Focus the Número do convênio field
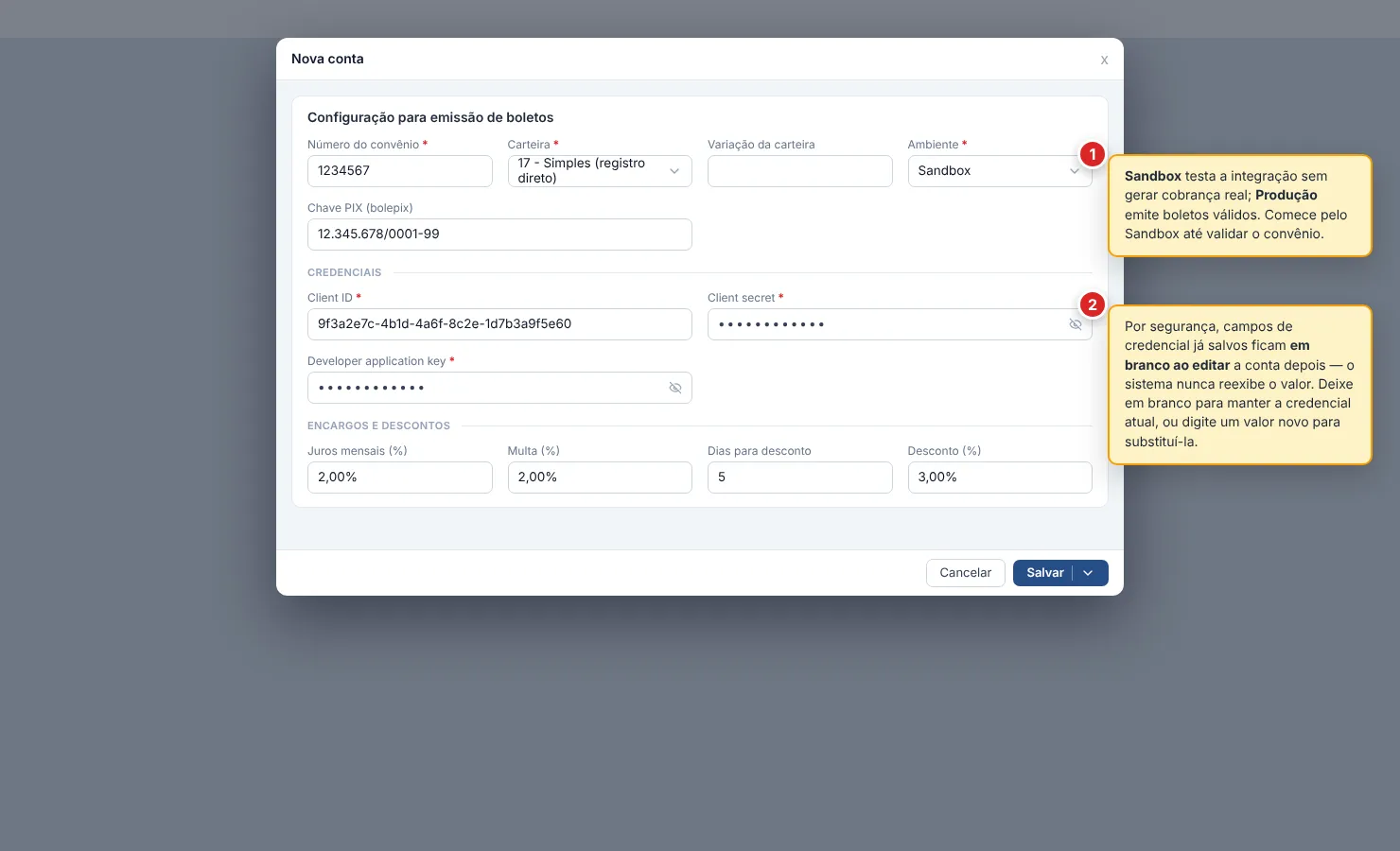Image resolution: width=1400 pixels, height=851 pixels. click(x=399, y=171)
